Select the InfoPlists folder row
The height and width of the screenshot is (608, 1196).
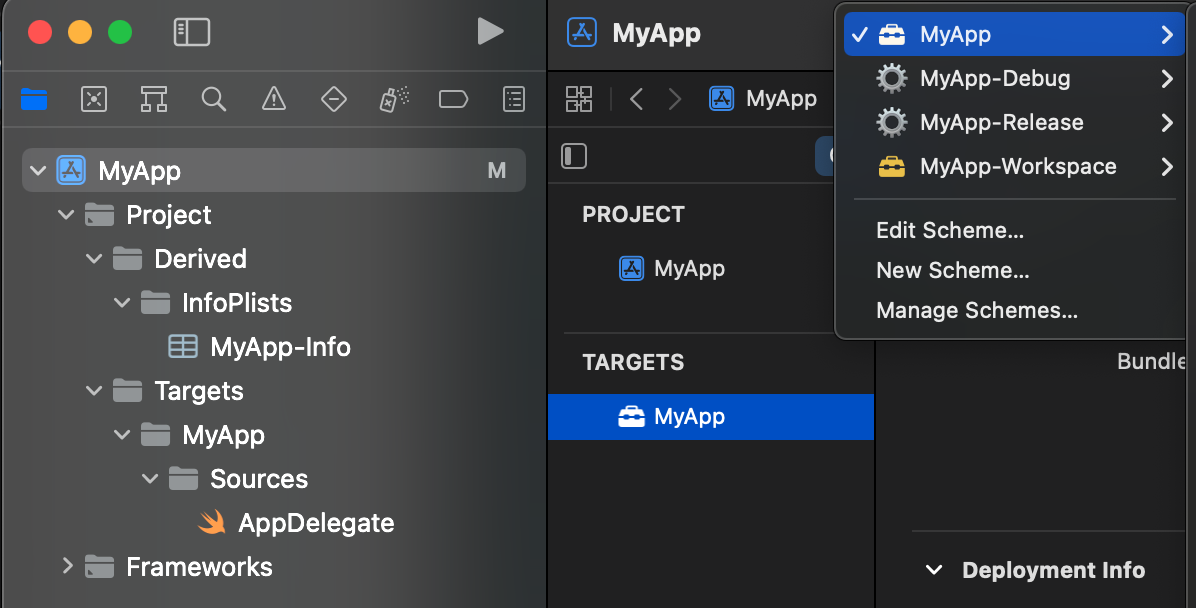click(274, 303)
